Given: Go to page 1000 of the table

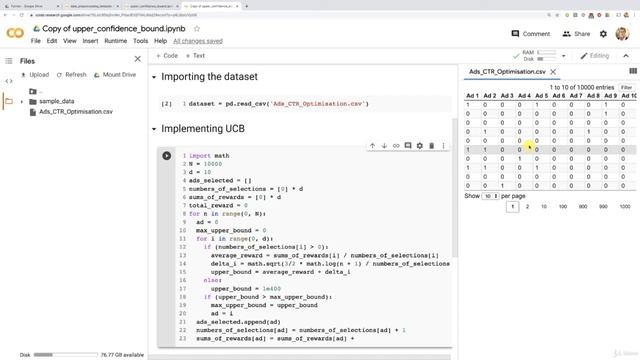Looking at the screenshot, I should pos(625,207).
